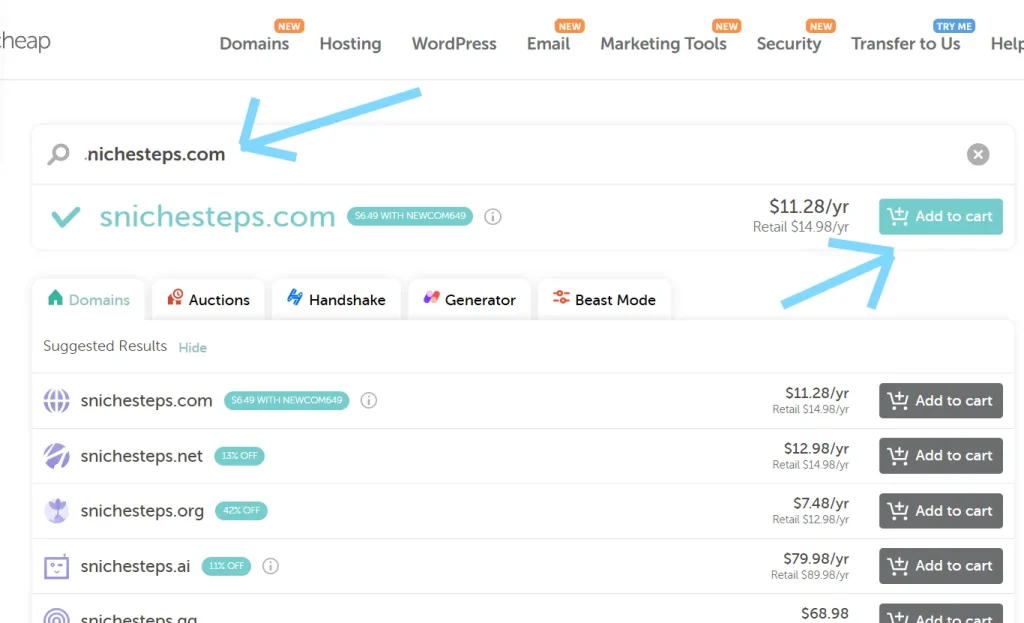Click the green checkmark beside snichesteps.com
The image size is (1024, 623).
63,216
